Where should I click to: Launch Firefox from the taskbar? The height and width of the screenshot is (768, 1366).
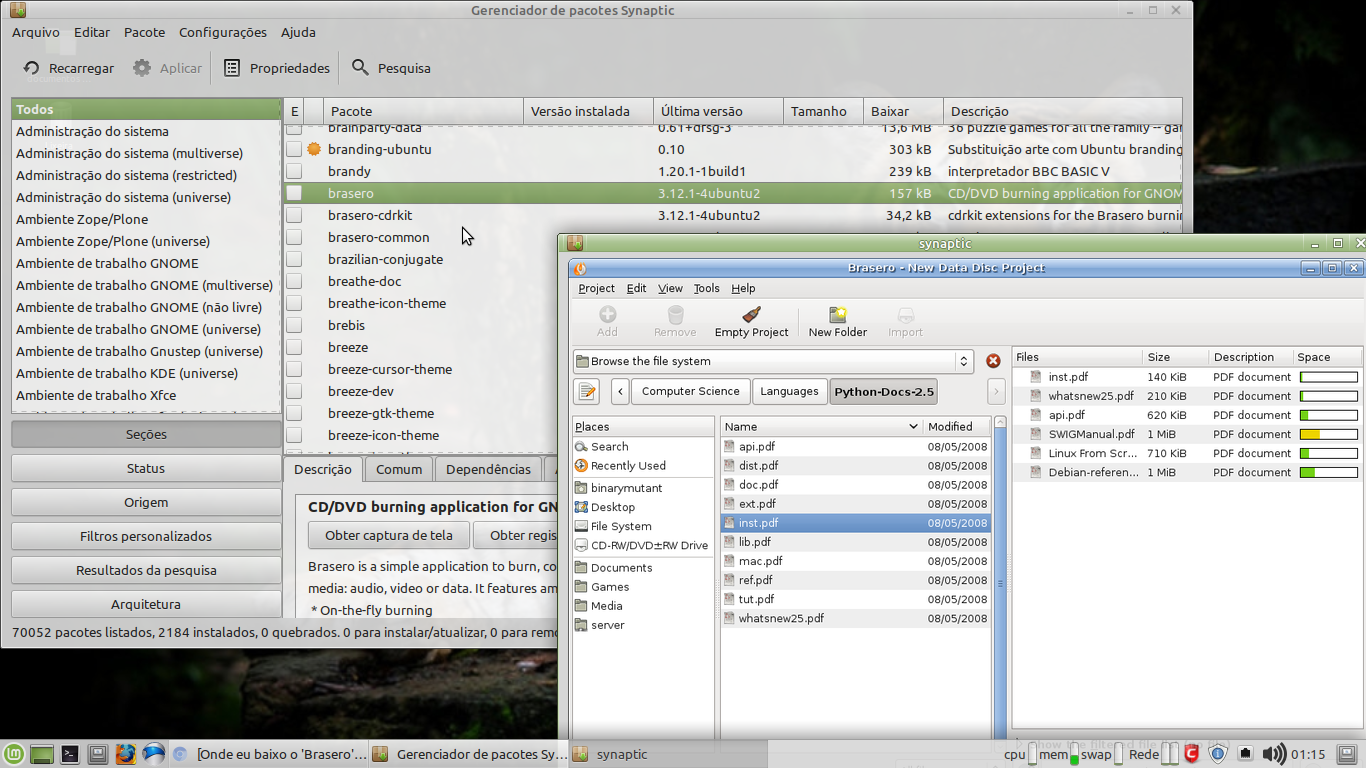[125, 754]
